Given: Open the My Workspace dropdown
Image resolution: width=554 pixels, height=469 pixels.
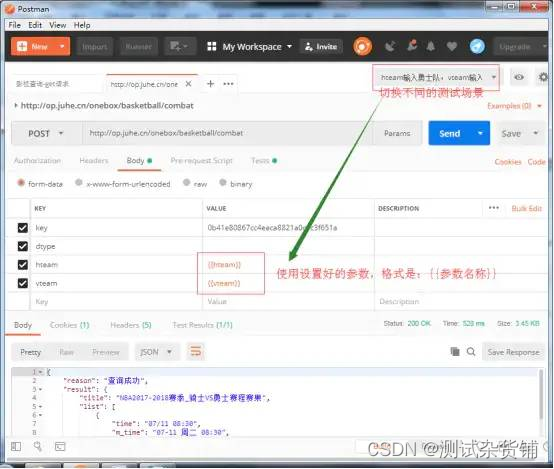Looking at the screenshot, I should coord(250,47).
